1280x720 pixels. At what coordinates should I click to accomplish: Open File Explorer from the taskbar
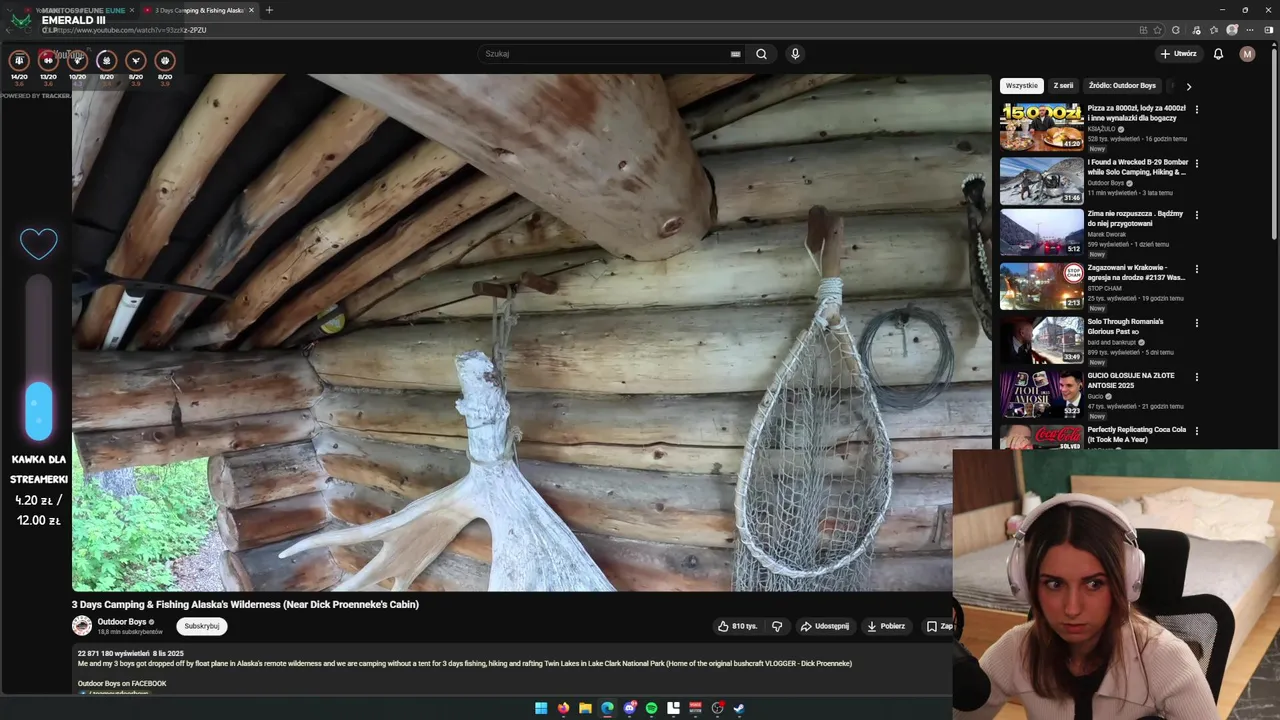coord(585,708)
